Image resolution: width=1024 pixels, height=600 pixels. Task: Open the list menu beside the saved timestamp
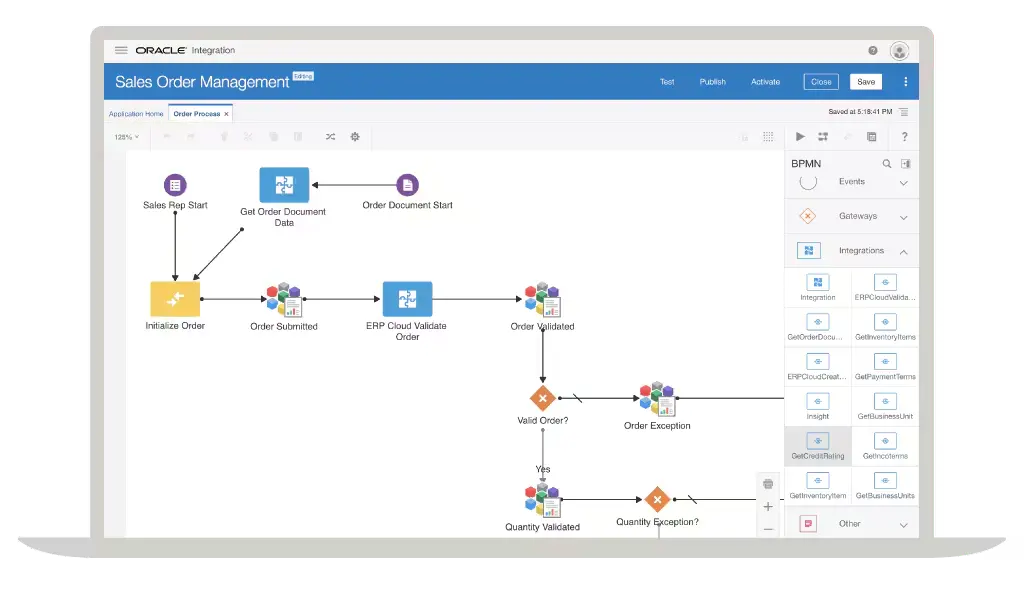click(x=904, y=112)
